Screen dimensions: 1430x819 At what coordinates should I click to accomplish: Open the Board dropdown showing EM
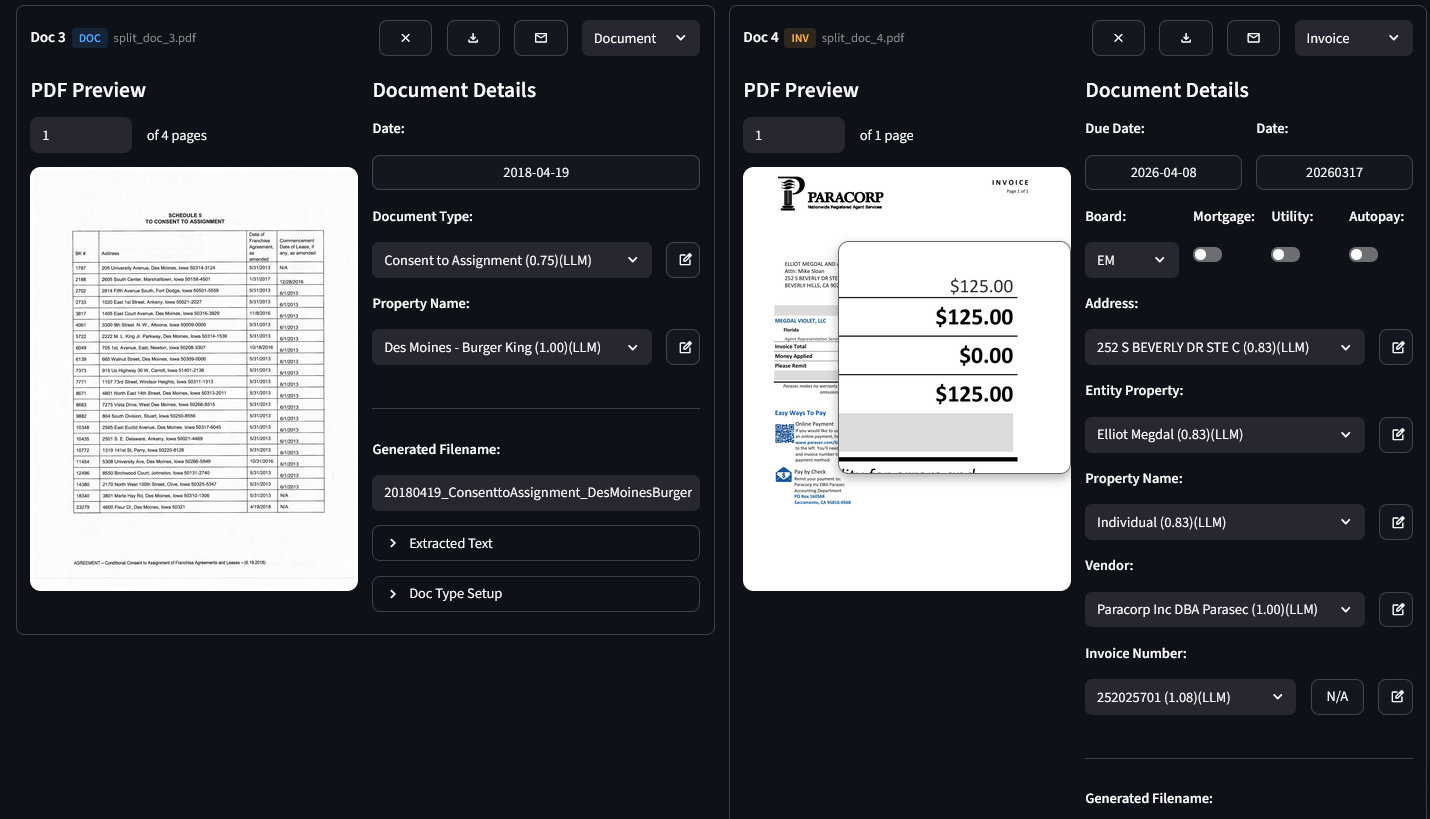coord(1131,260)
